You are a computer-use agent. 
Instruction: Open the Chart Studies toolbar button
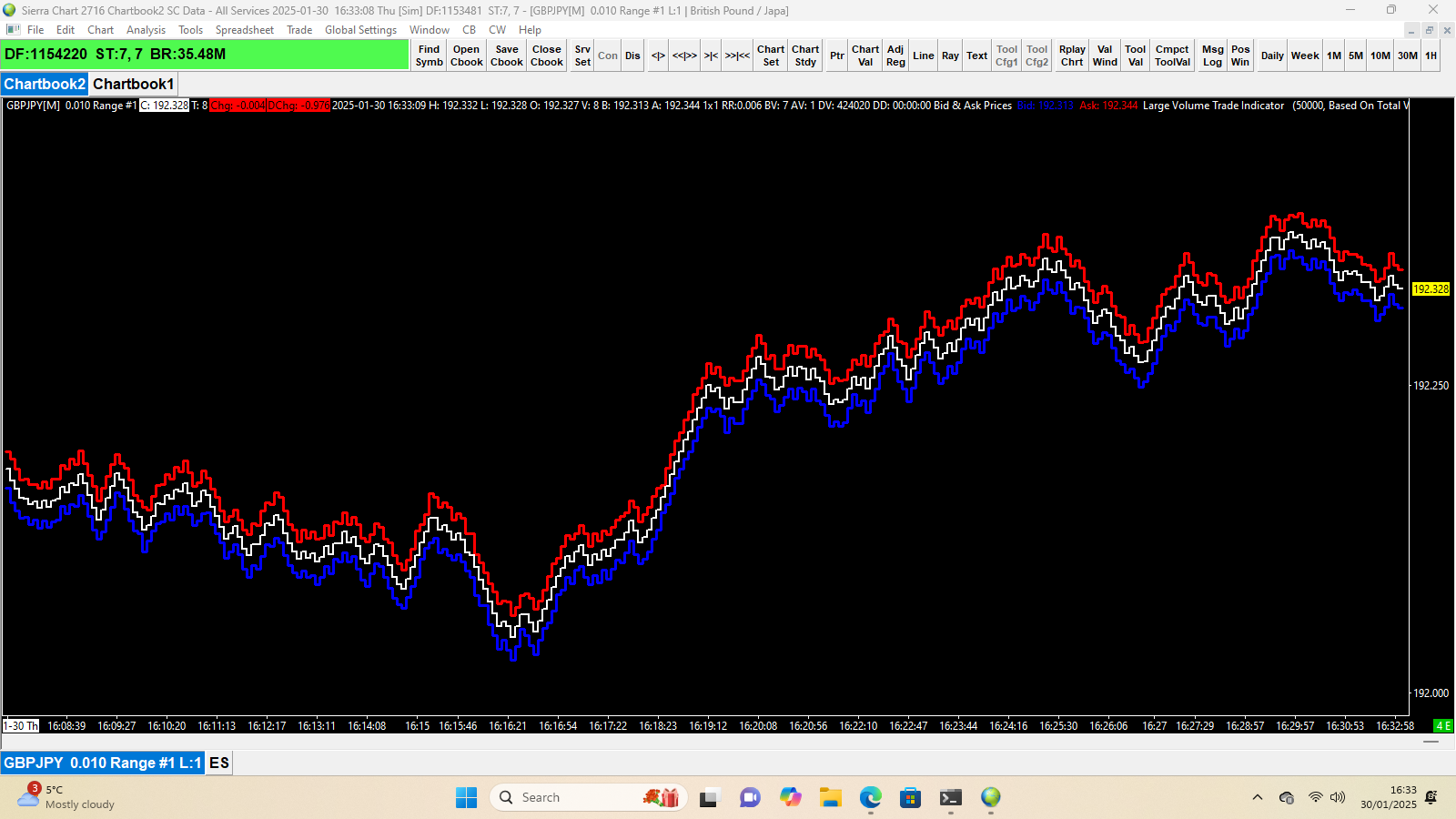(x=805, y=56)
